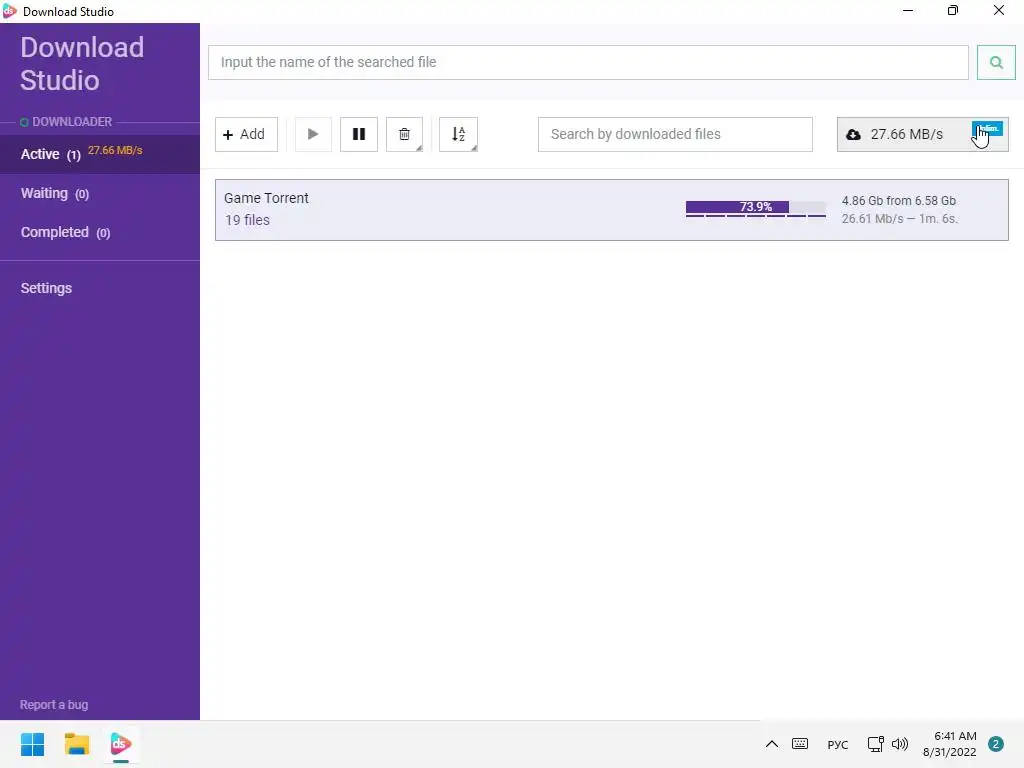Click the cloud download speed icon
The width and height of the screenshot is (1024, 768).
point(853,135)
